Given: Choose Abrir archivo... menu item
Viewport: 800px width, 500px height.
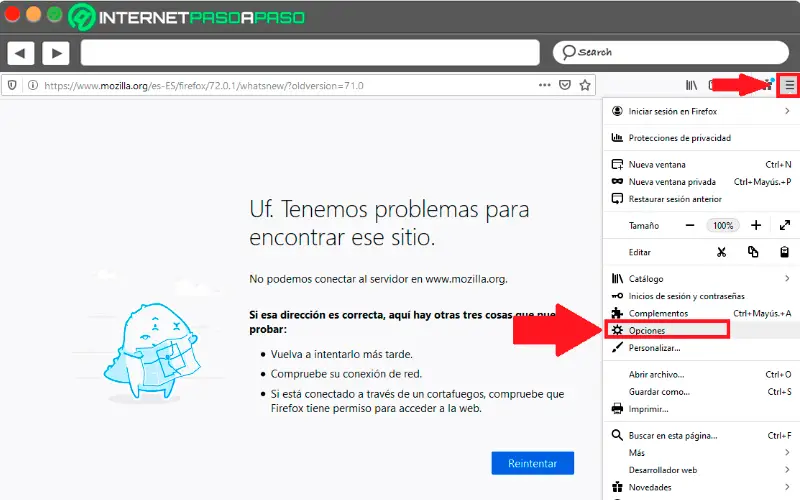Looking at the screenshot, I should point(702,374).
